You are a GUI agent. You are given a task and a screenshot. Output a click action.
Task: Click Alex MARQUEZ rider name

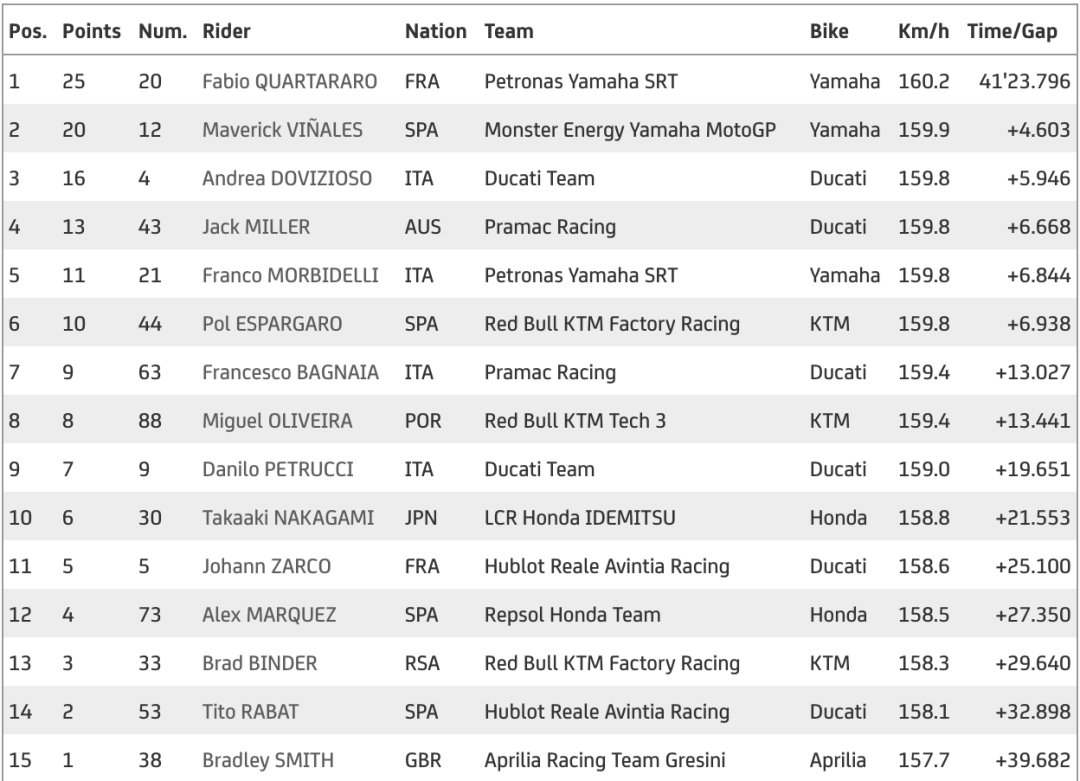[269, 614]
